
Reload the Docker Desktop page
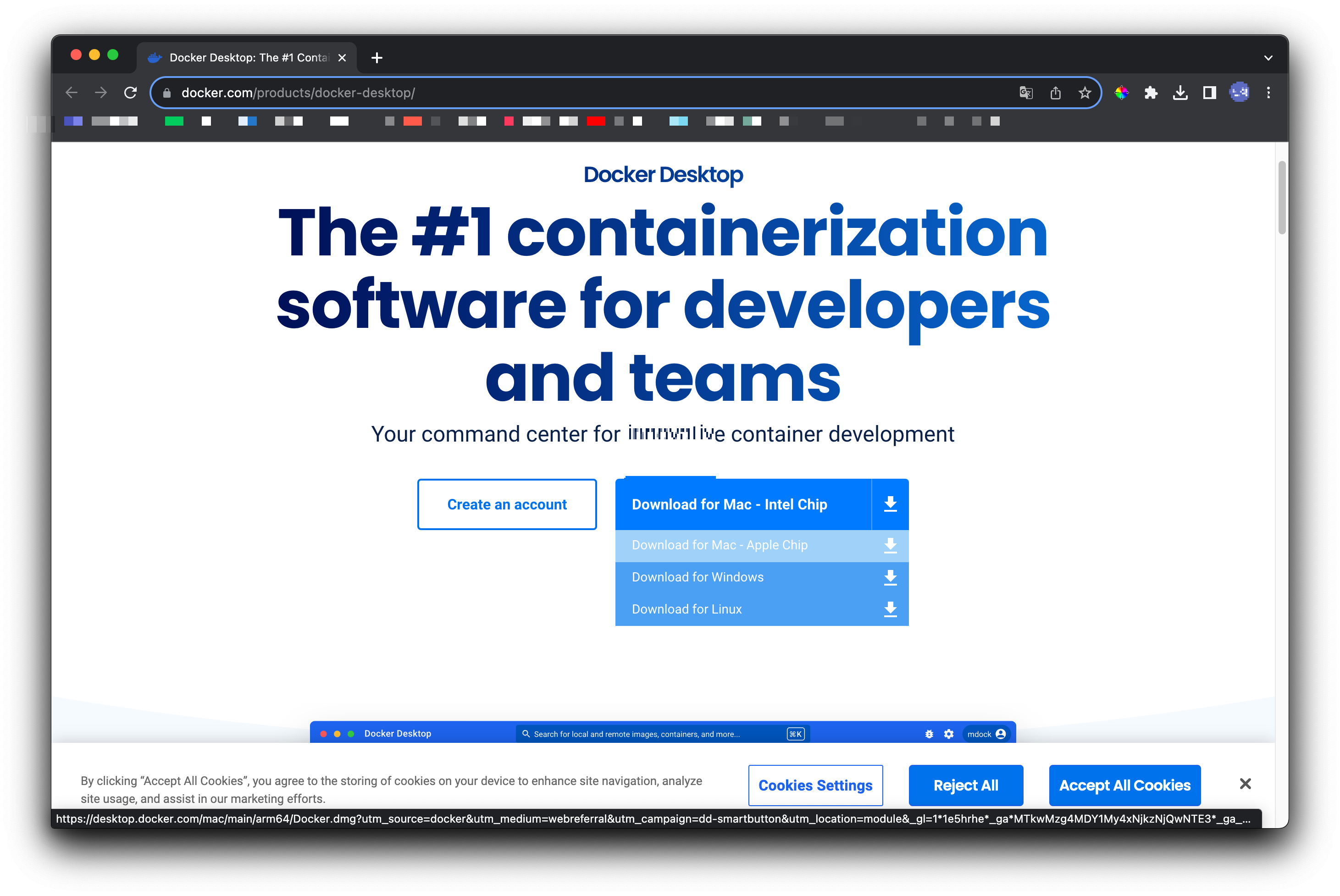(130, 93)
